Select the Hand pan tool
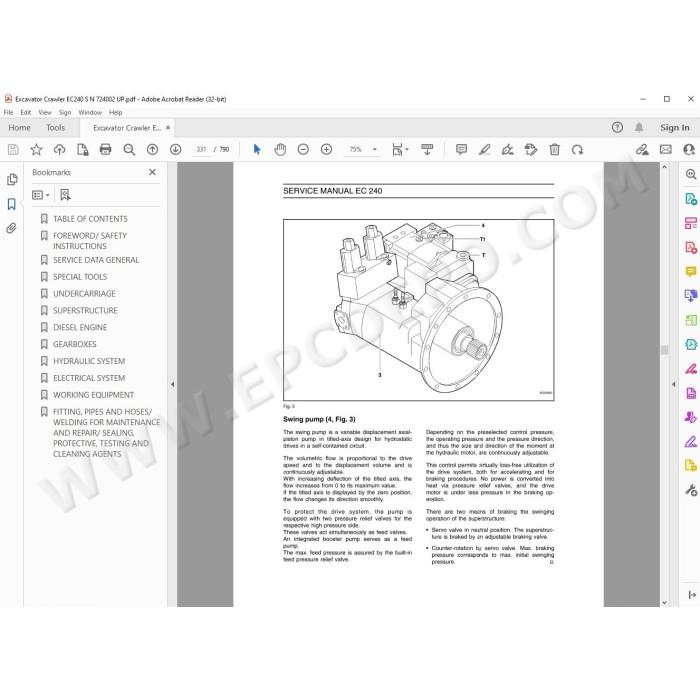Image resolution: width=700 pixels, height=700 pixels. (280, 150)
